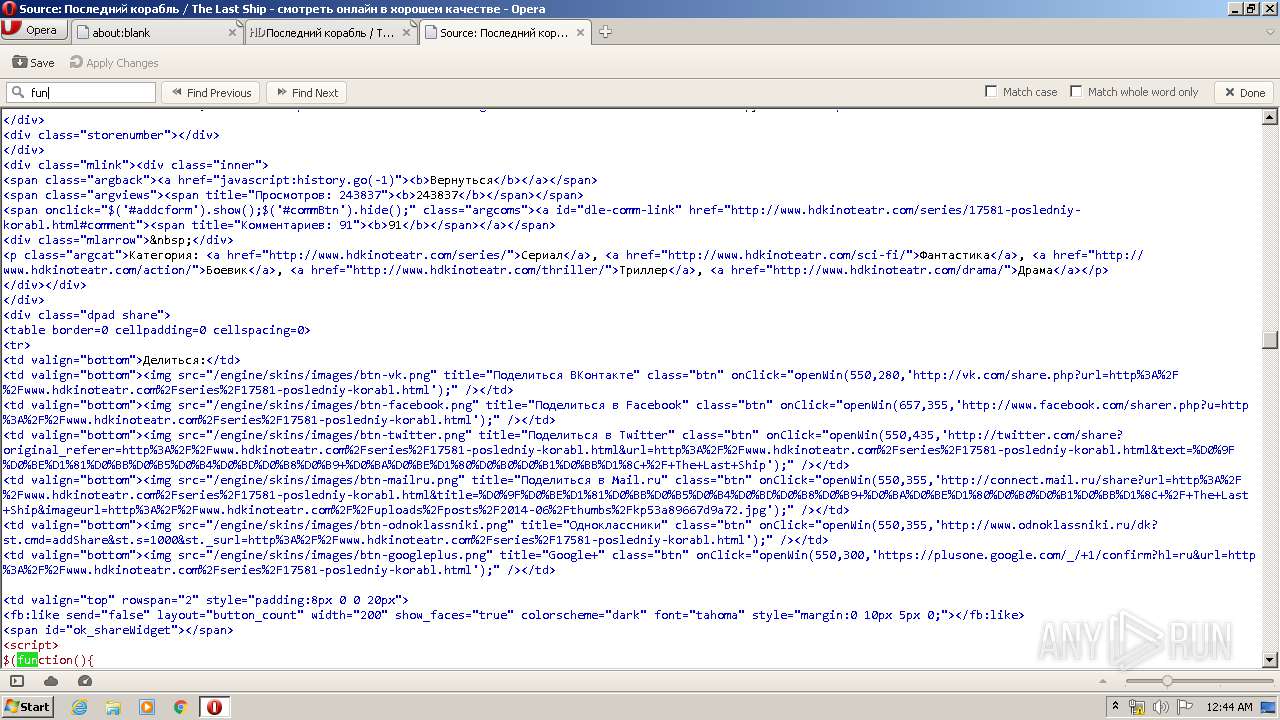Screen dimensions: 1280x720
Task: Click the btn-facebook.png image line
Action: click(626, 412)
